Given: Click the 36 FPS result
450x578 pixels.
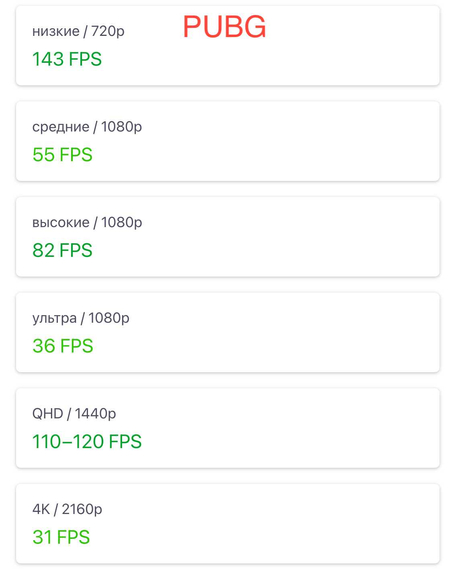Looking at the screenshot, I should 63,346.
